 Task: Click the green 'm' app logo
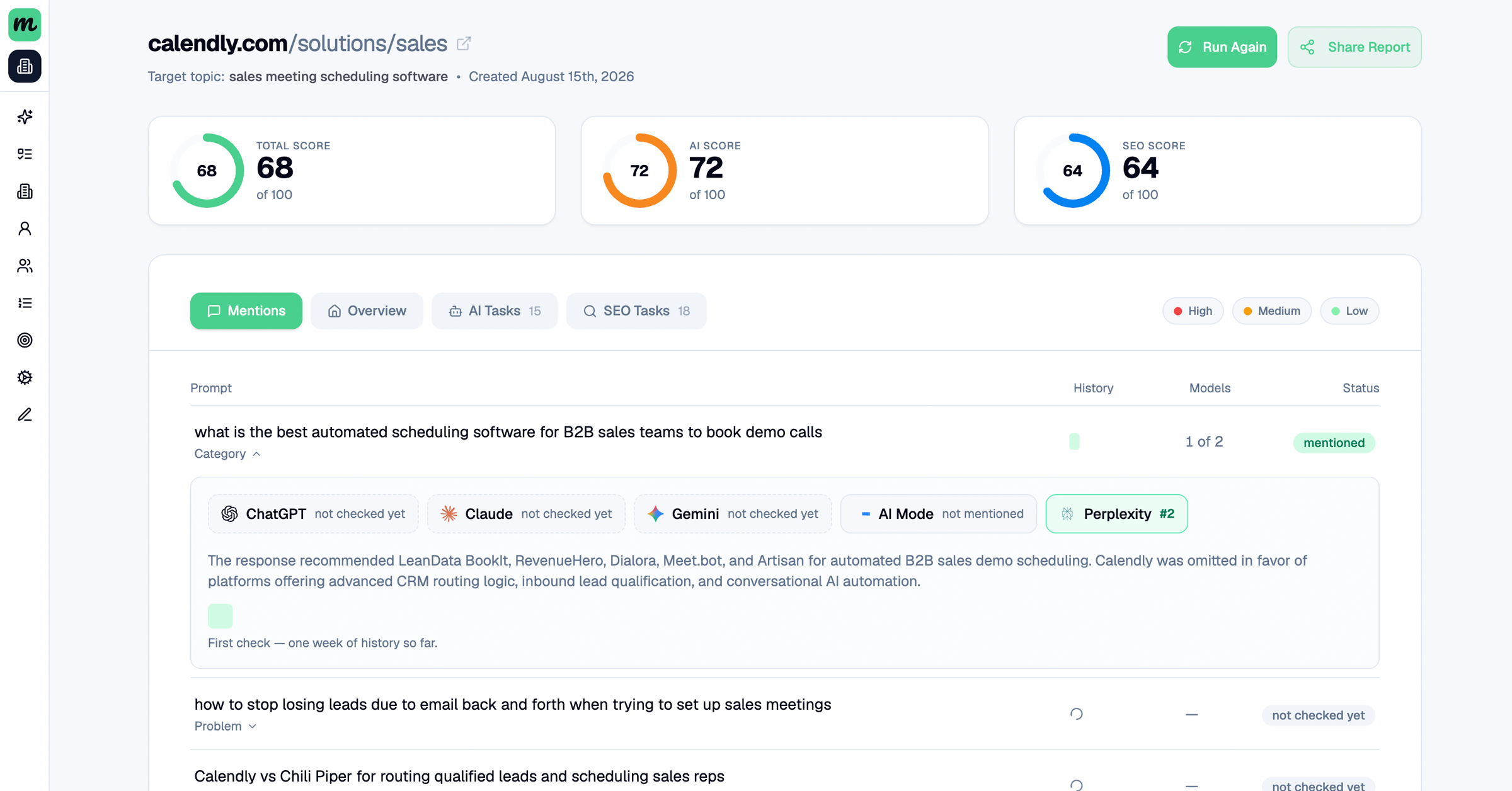tap(25, 25)
